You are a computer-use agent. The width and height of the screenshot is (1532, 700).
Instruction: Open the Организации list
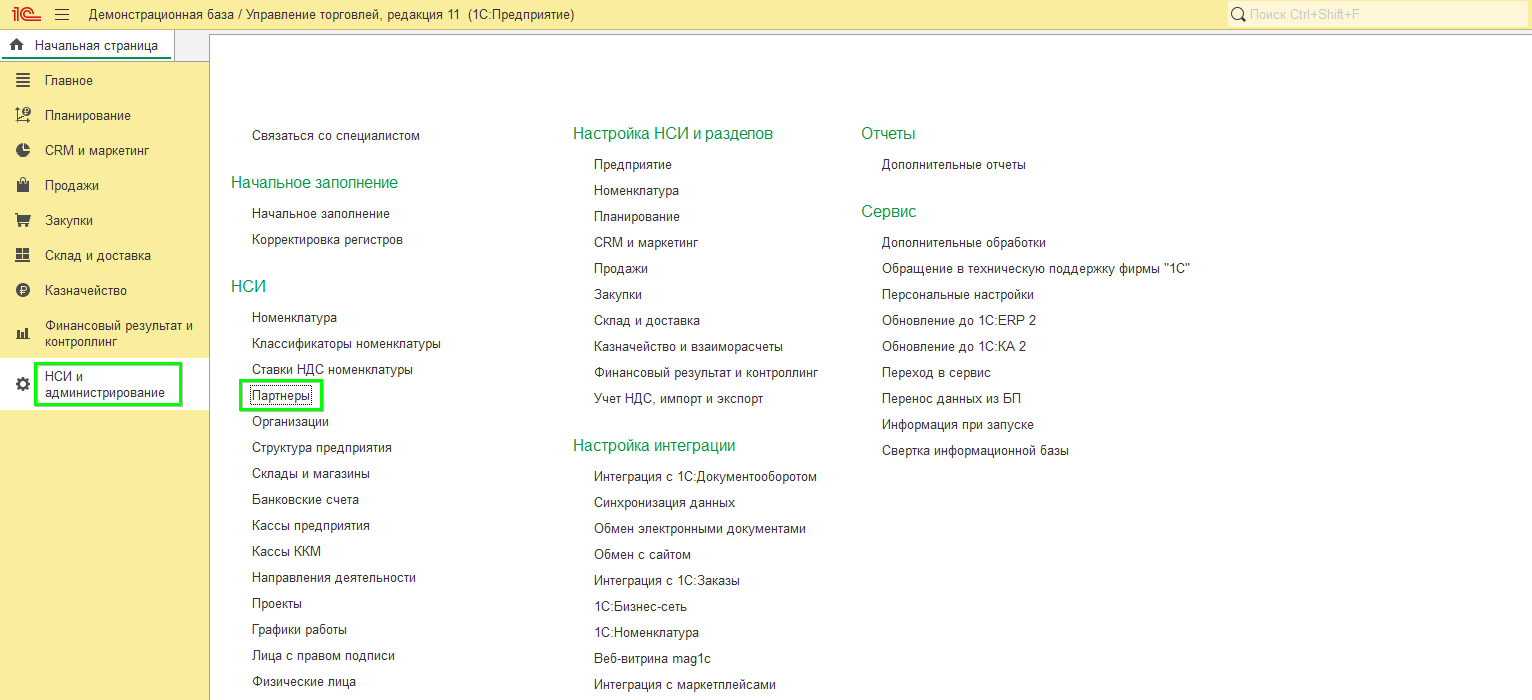pyautogui.click(x=290, y=421)
